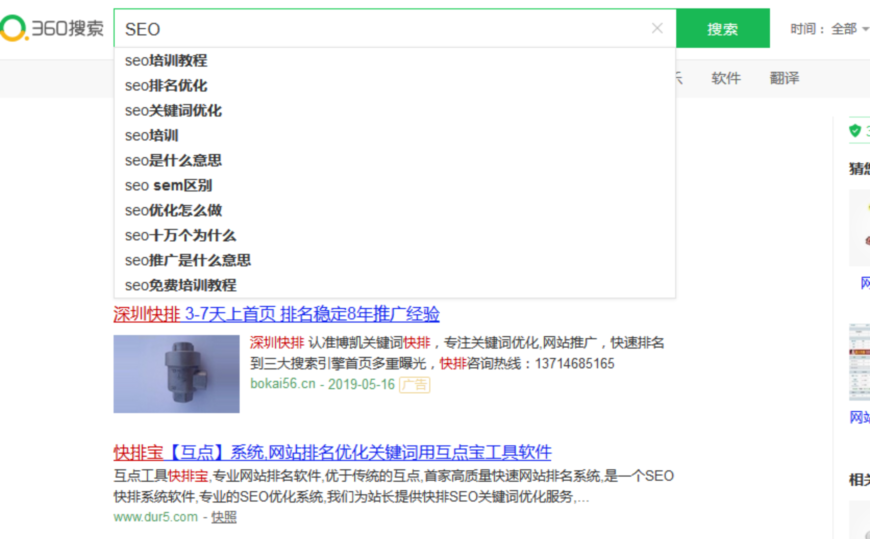Open the 时间 全部 filter dropdown
This screenshot has height=539, width=870.
click(x=829, y=29)
